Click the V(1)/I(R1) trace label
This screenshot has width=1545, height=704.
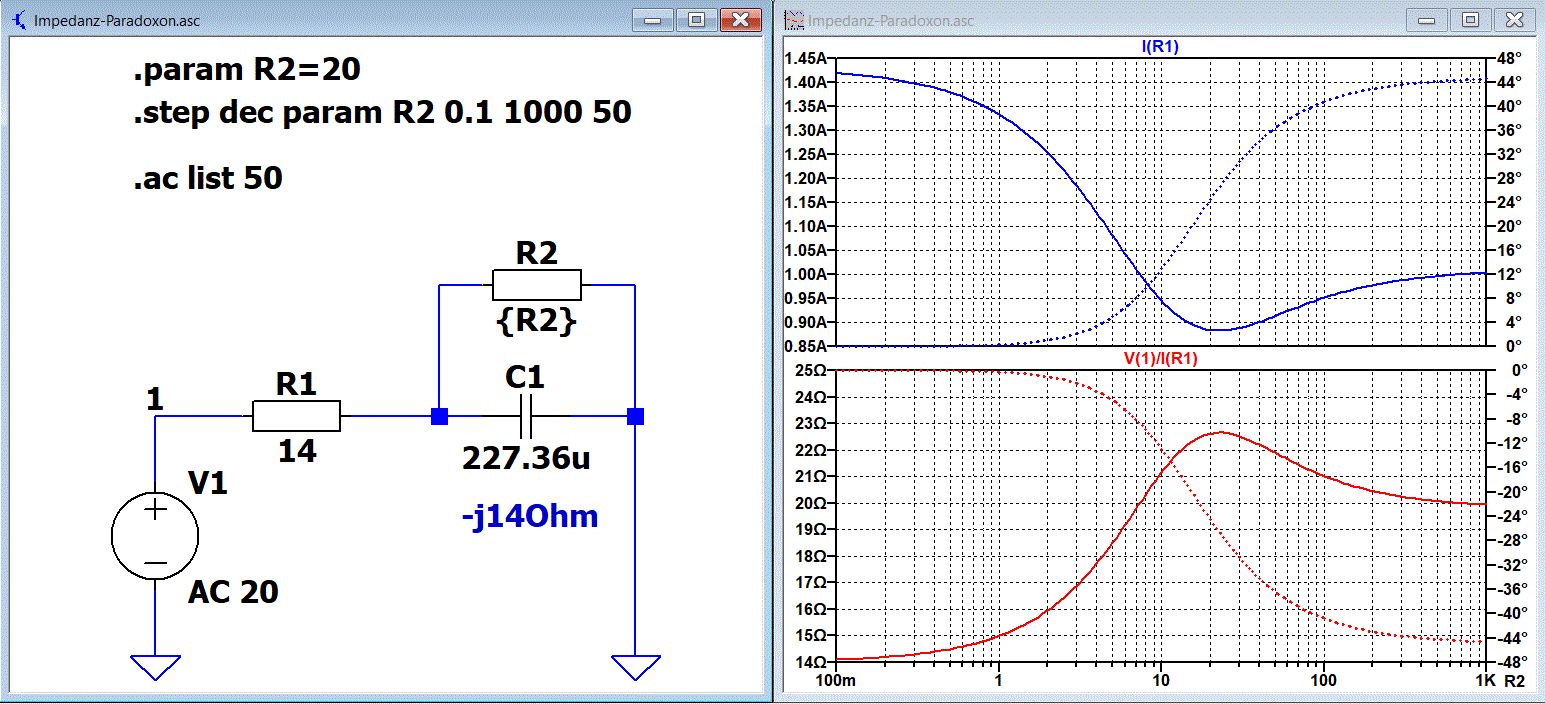[x=1160, y=357]
